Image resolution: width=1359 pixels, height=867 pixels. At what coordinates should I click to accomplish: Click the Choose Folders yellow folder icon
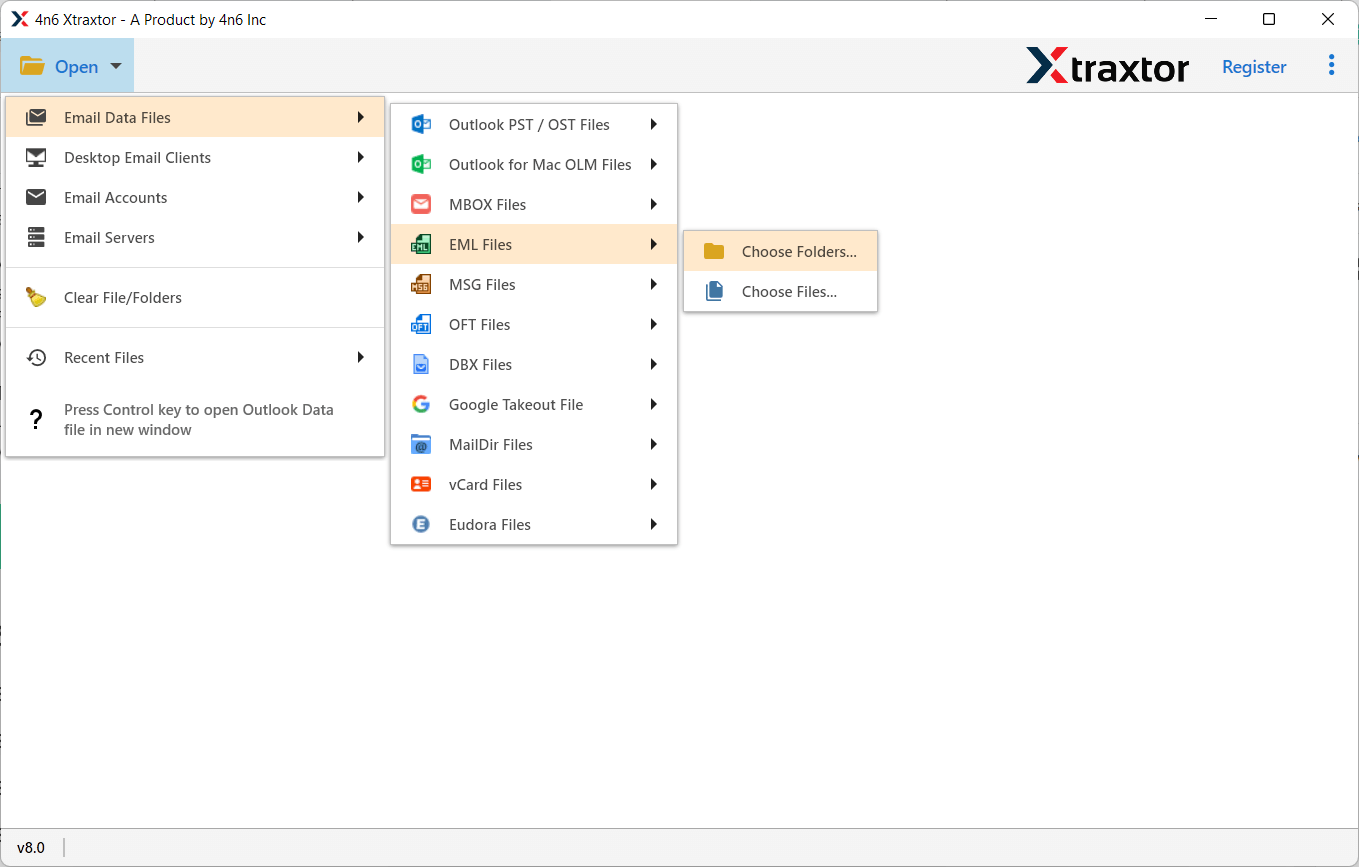click(x=713, y=251)
